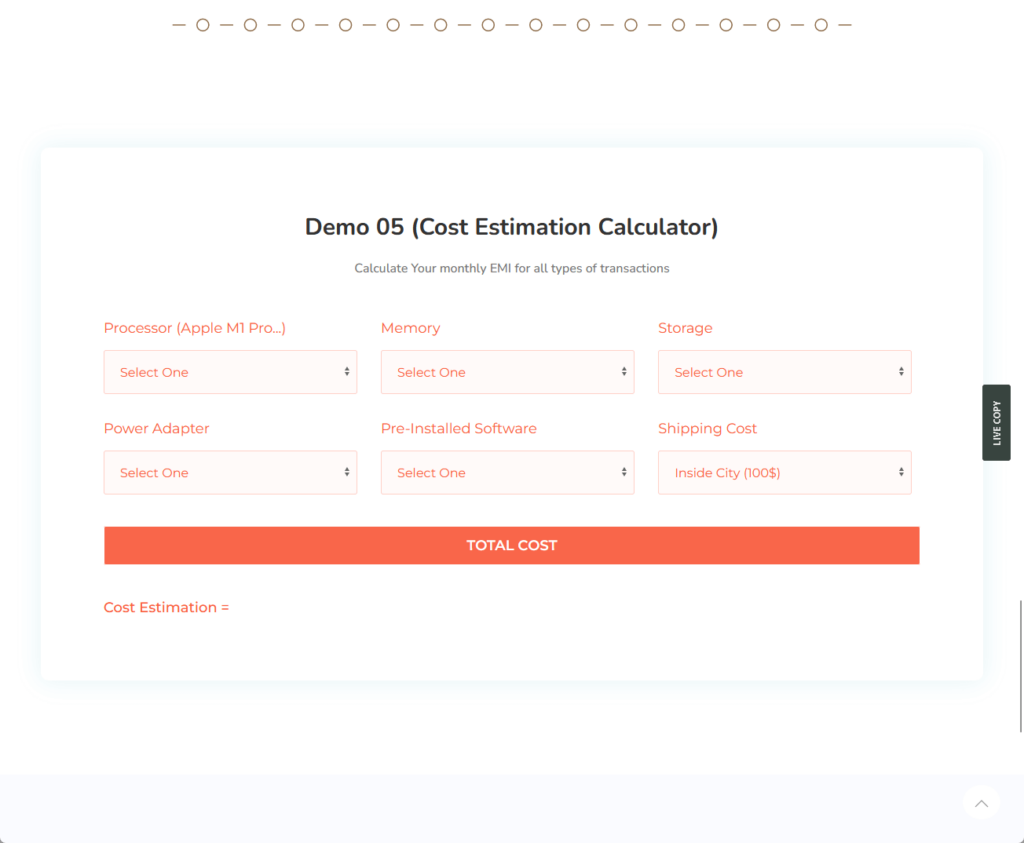Click the scroll-to-top arrow icon
Viewport: 1024px width, 843px height.
click(981, 803)
